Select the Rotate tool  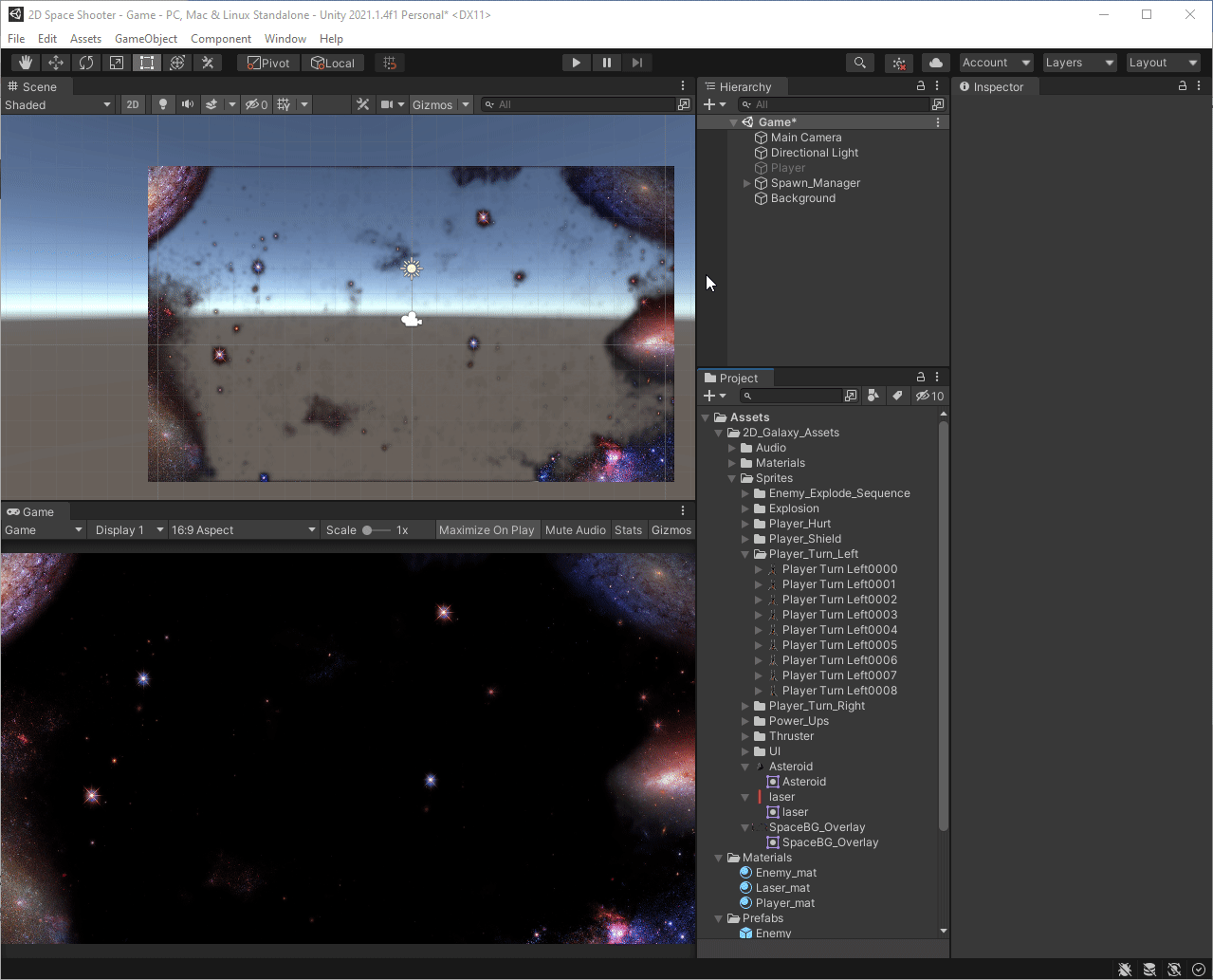[86, 63]
